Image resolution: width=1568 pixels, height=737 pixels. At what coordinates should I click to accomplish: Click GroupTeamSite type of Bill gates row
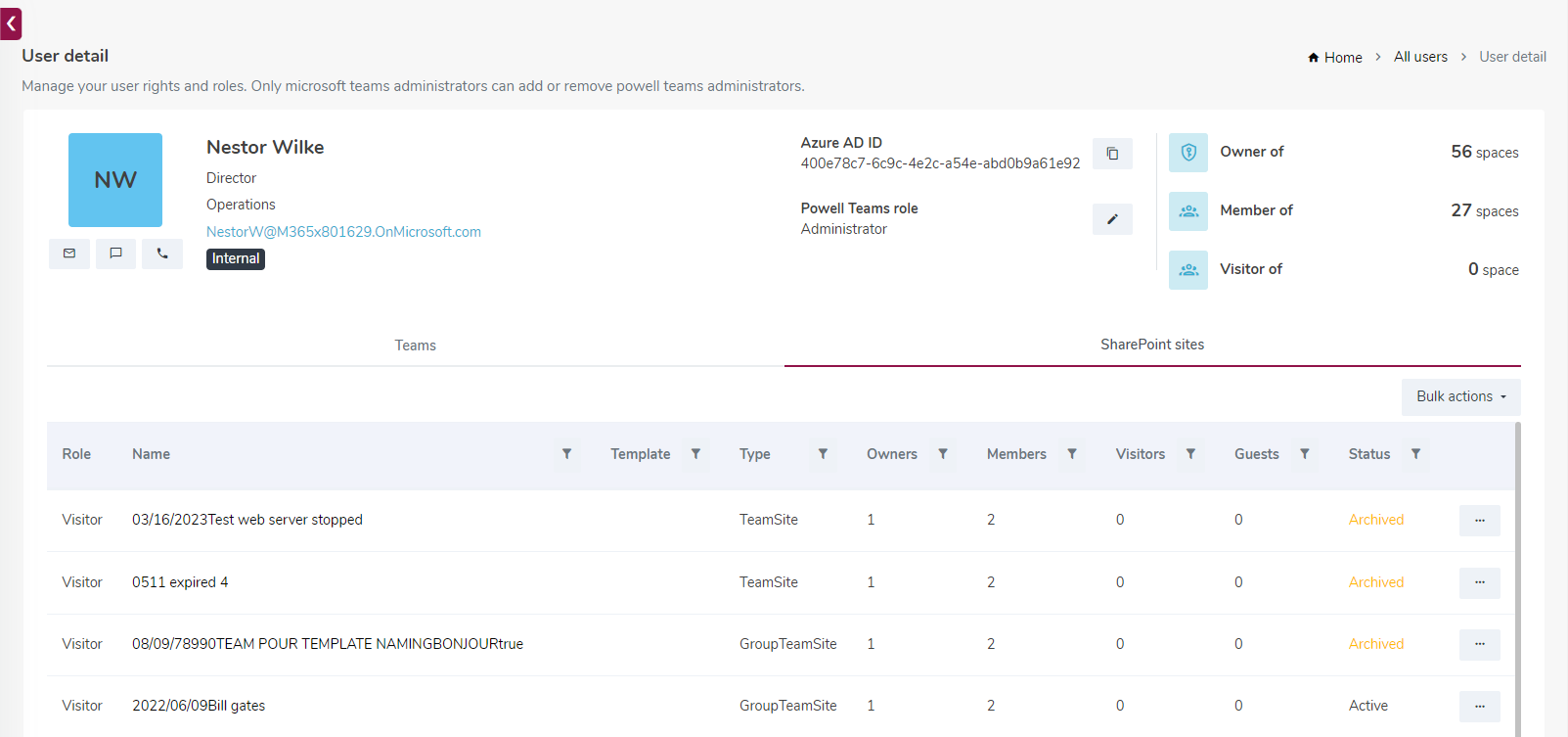click(x=788, y=706)
